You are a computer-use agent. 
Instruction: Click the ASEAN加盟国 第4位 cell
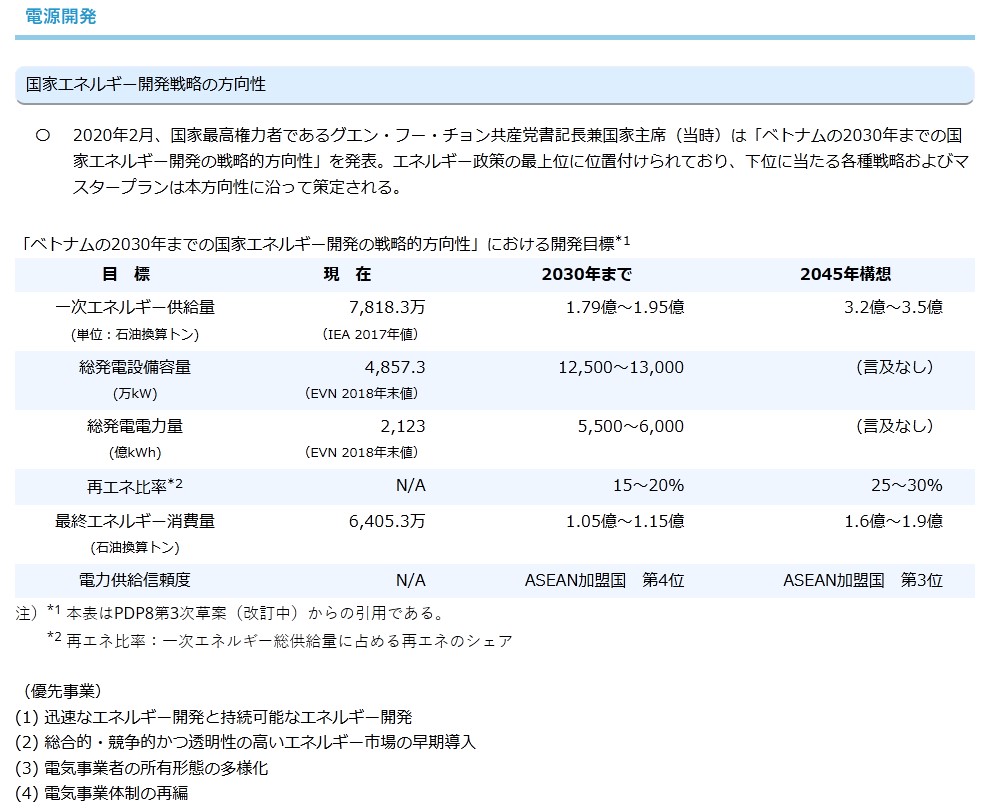tap(604, 580)
